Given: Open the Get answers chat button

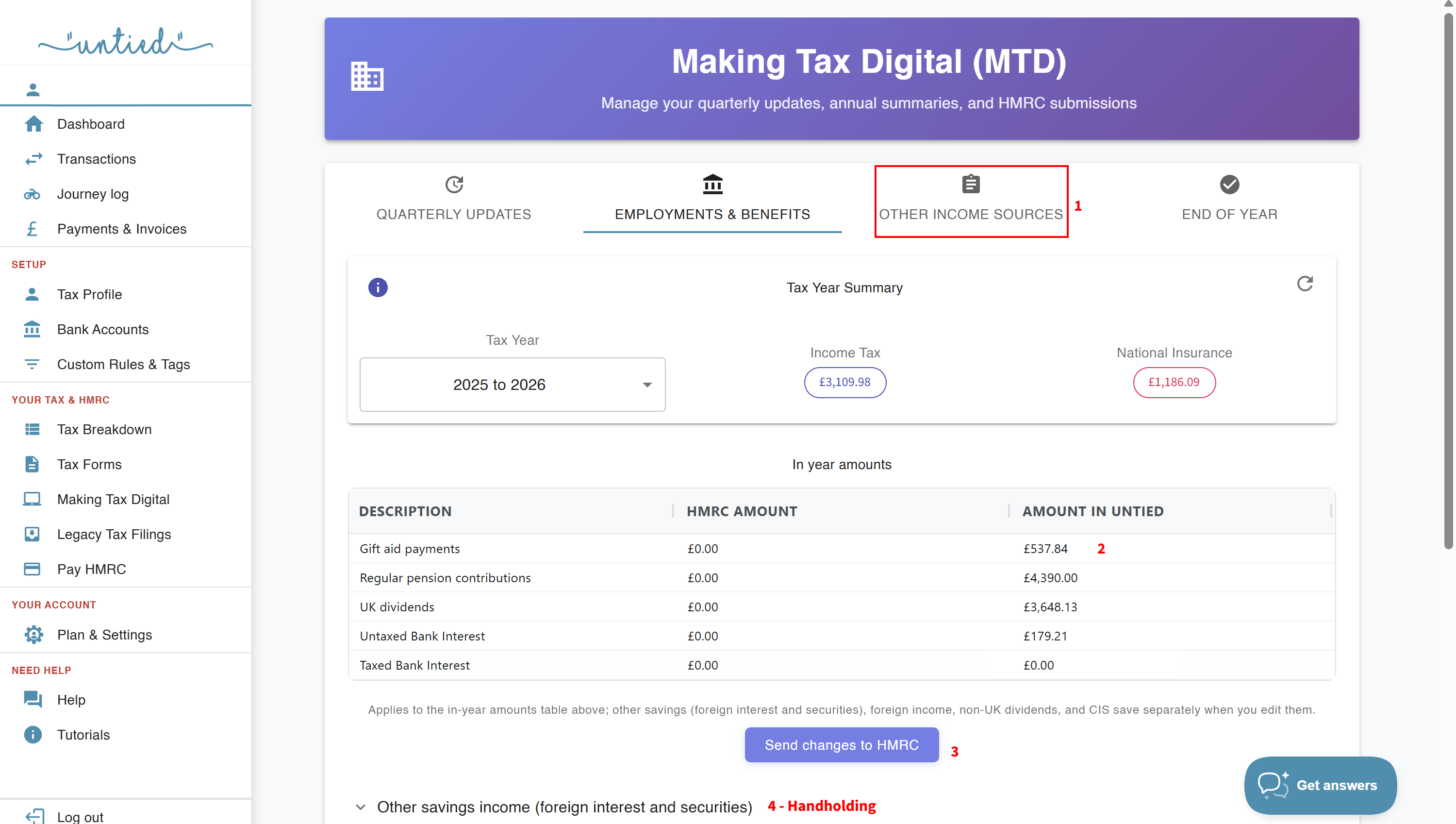Looking at the screenshot, I should 1320,785.
